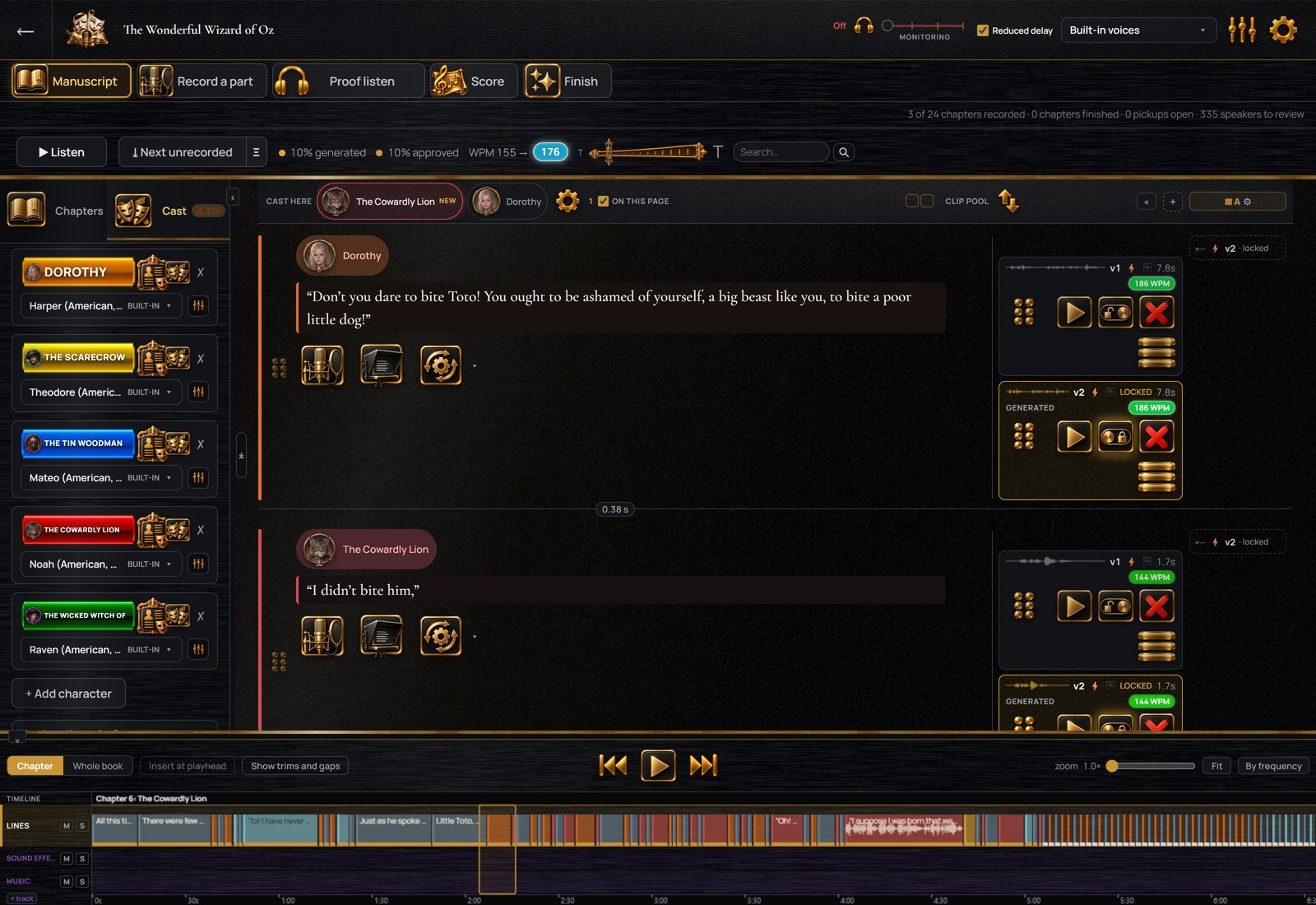
Task: Click teleprompter icon under Dorothy's line
Action: point(382,365)
